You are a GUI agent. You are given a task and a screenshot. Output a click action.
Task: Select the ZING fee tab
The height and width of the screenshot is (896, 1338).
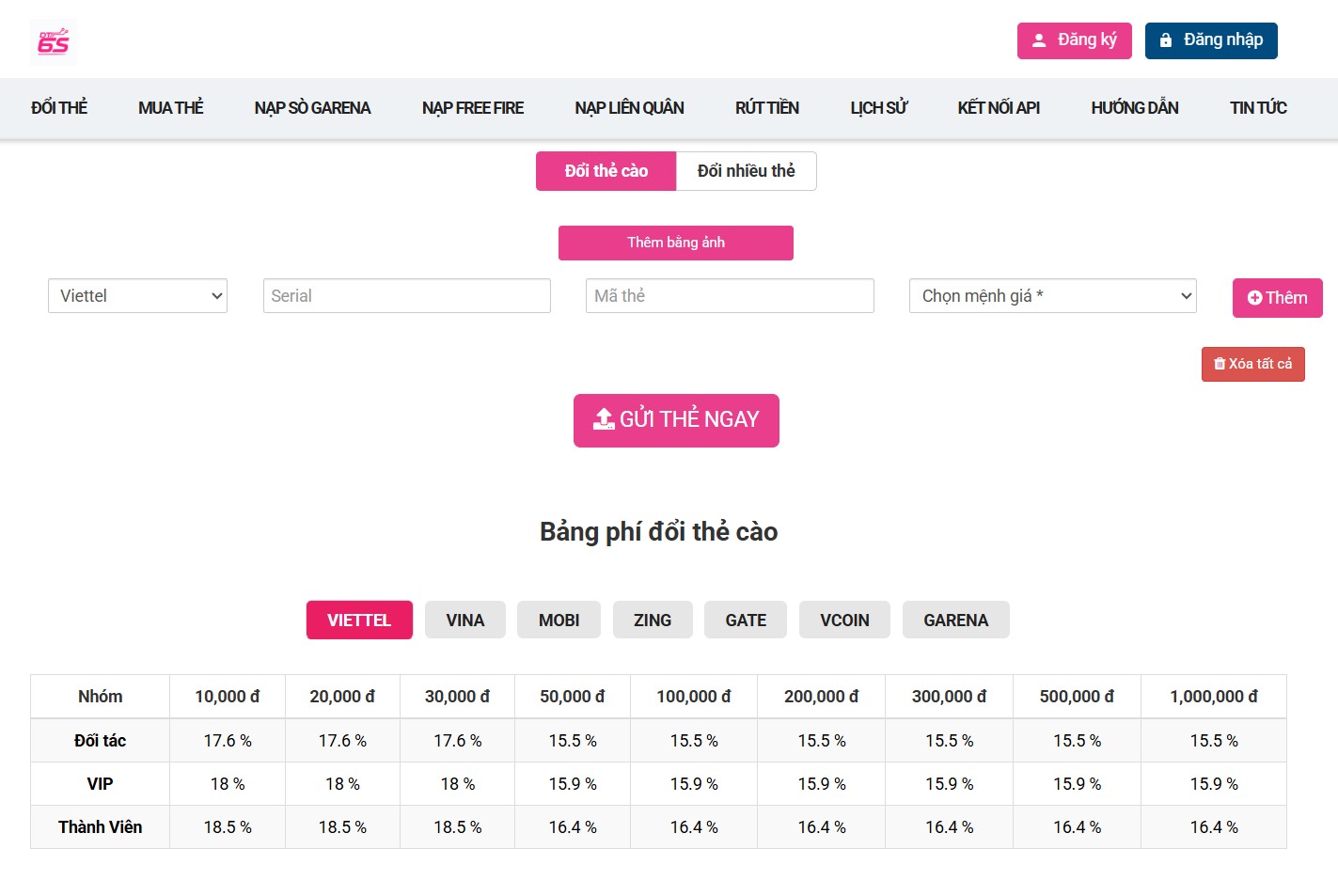pyautogui.click(x=652, y=621)
